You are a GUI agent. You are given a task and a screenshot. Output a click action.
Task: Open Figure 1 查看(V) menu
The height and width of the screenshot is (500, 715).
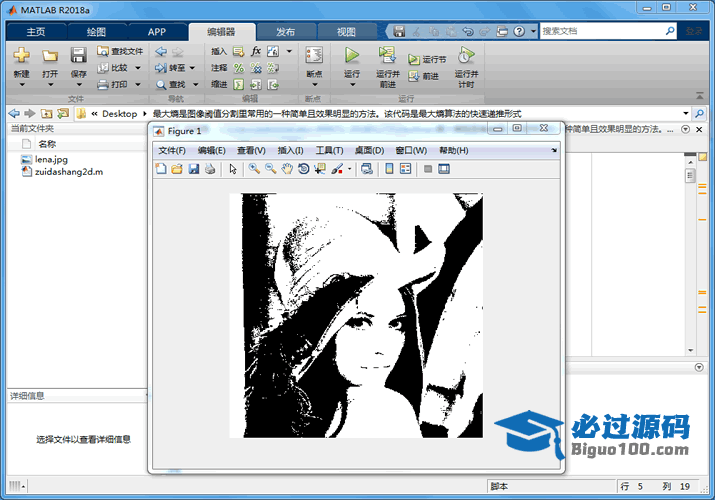click(x=251, y=150)
